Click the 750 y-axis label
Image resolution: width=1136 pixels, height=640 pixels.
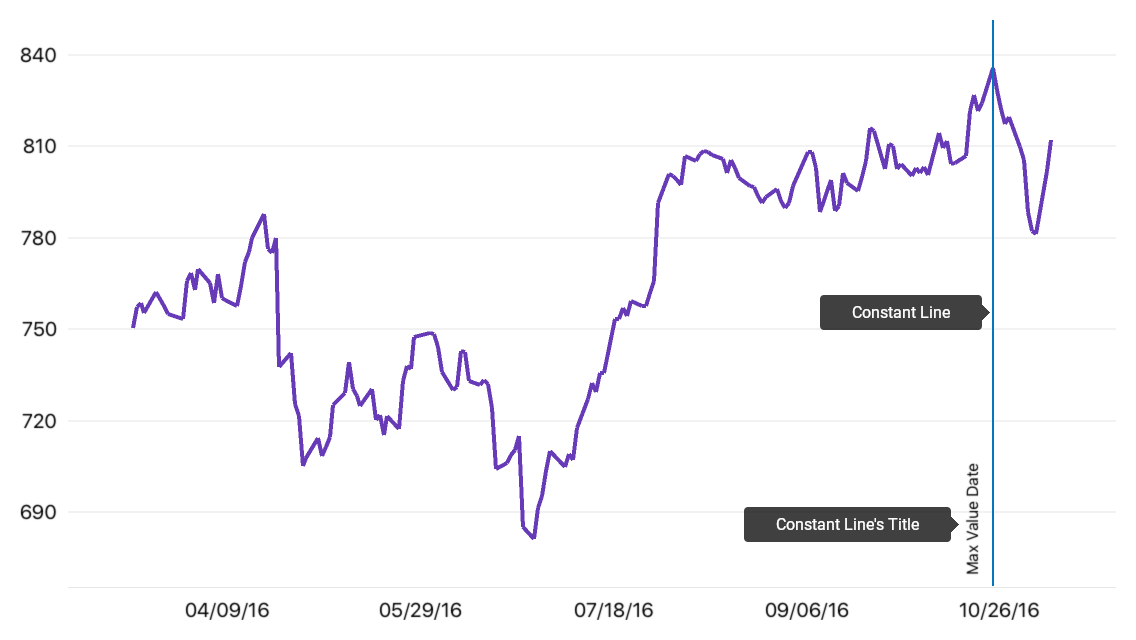coord(38,329)
